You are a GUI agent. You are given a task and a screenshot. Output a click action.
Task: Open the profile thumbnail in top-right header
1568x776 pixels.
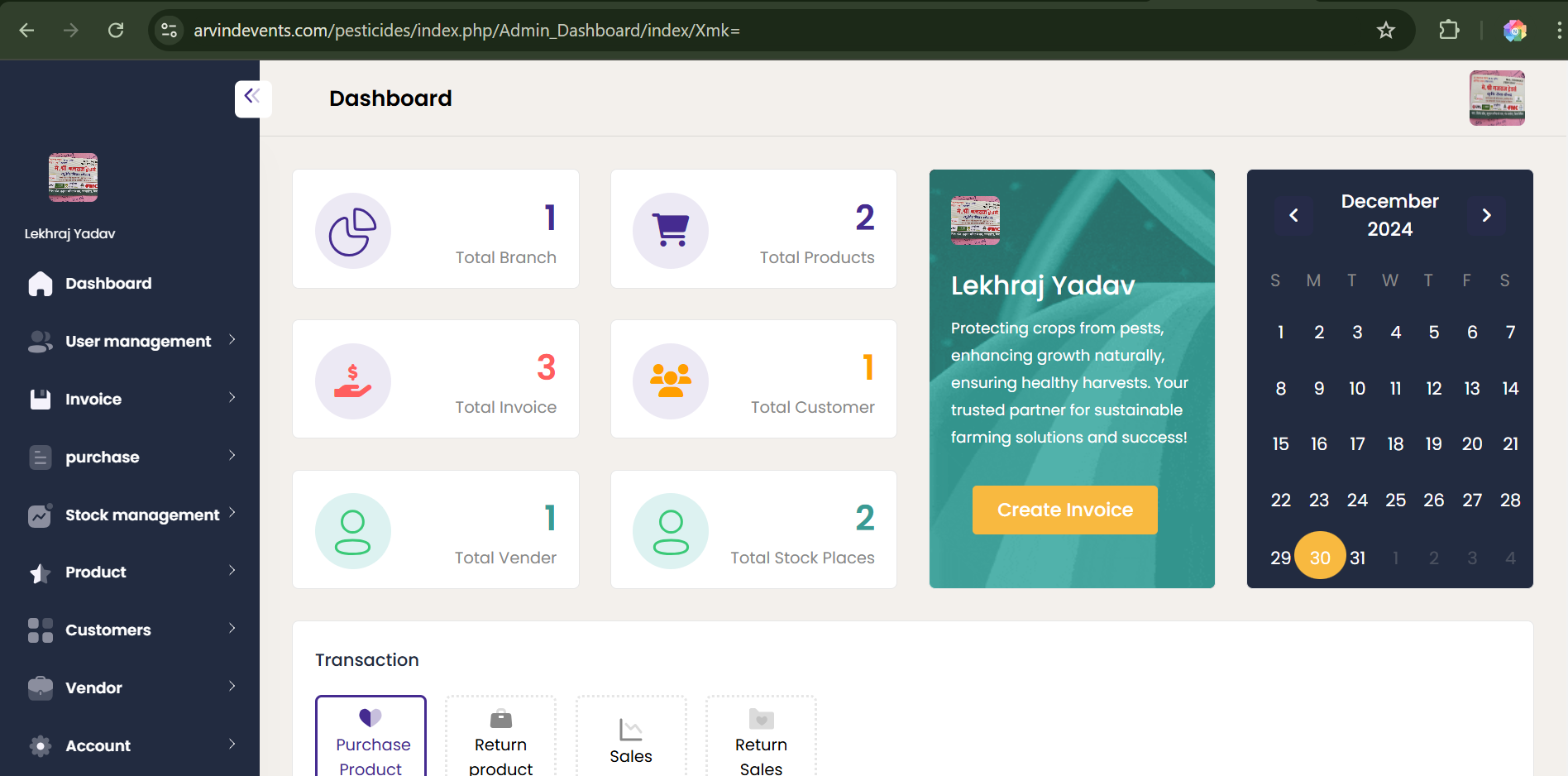pos(1496,98)
